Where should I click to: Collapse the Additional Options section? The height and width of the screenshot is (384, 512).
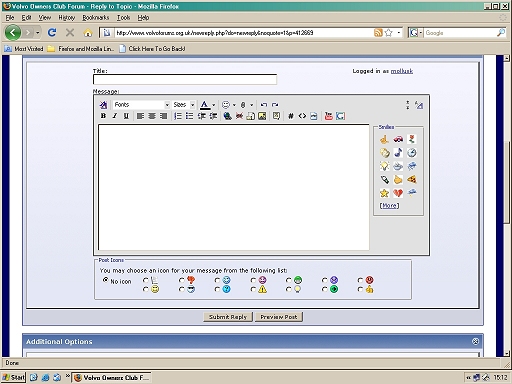point(475,341)
